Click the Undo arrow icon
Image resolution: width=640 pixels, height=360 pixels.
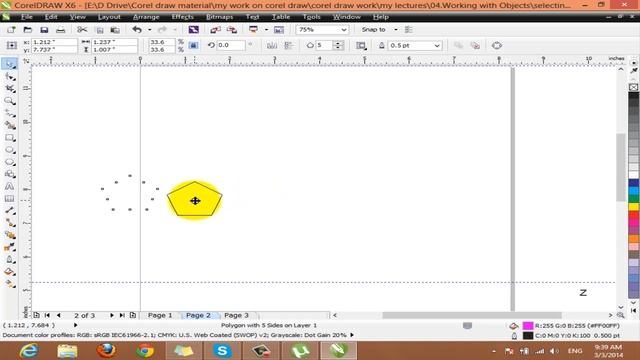137,30
